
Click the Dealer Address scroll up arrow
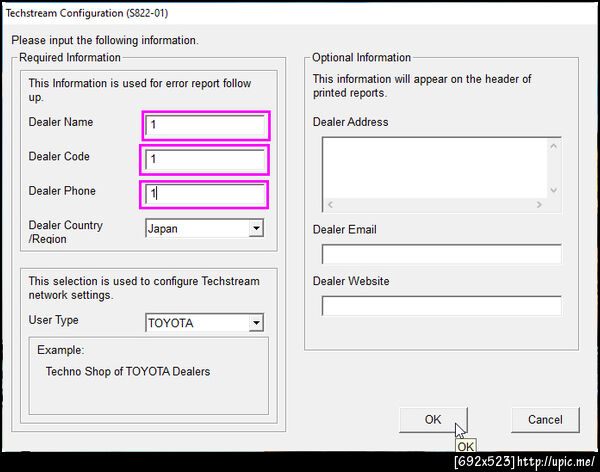[554, 146]
